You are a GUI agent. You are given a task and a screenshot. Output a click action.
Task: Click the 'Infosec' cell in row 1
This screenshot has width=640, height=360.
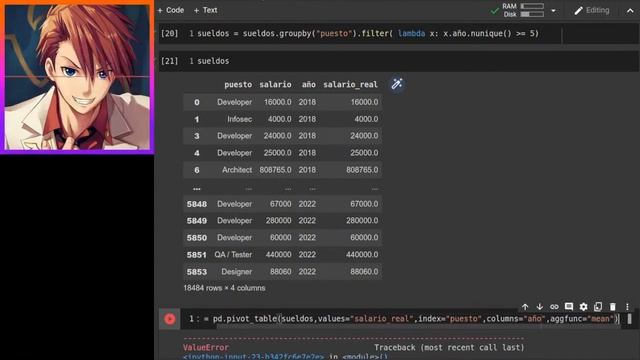[240, 119]
